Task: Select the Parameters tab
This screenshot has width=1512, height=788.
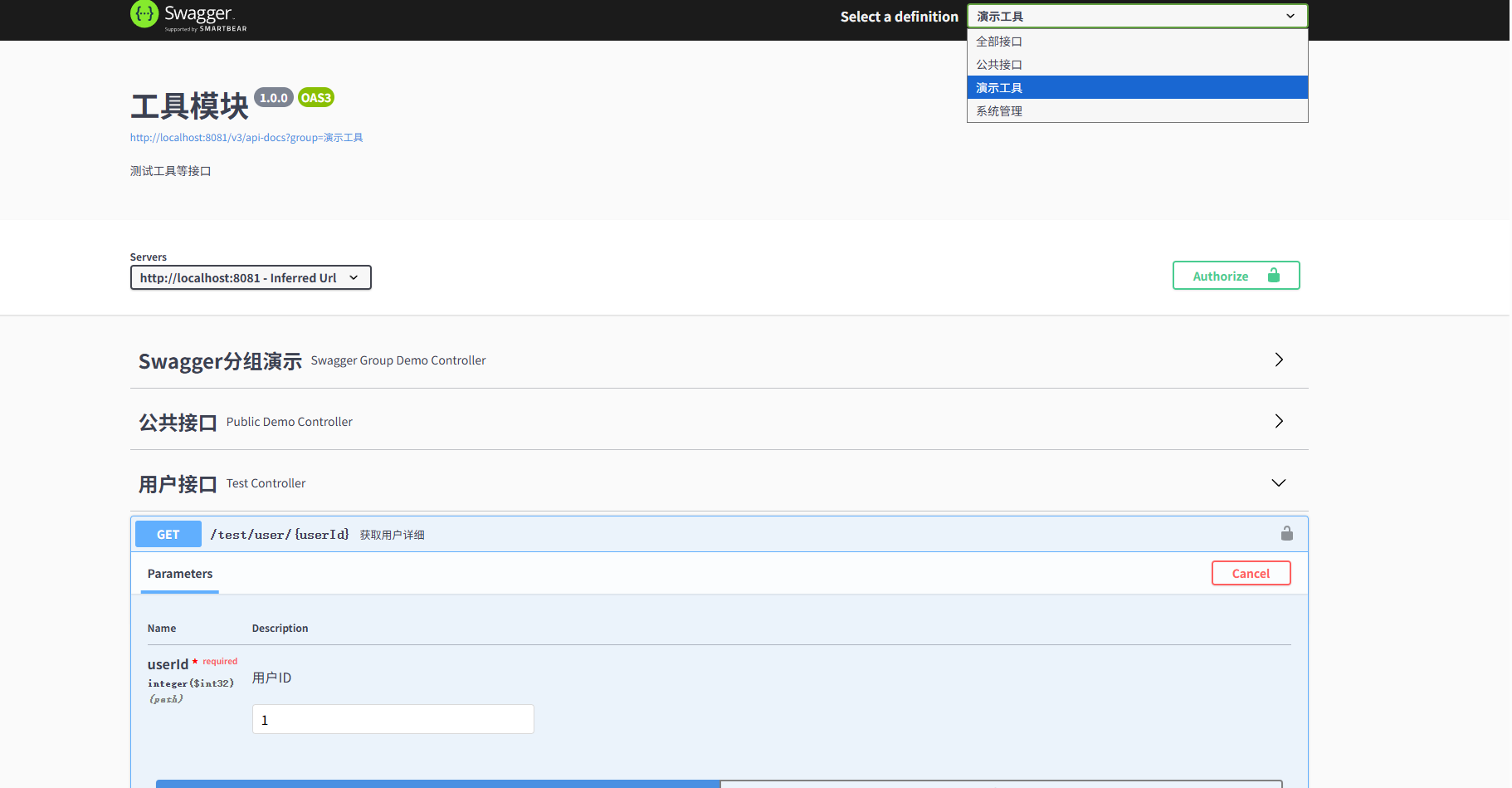Action: [x=180, y=574]
